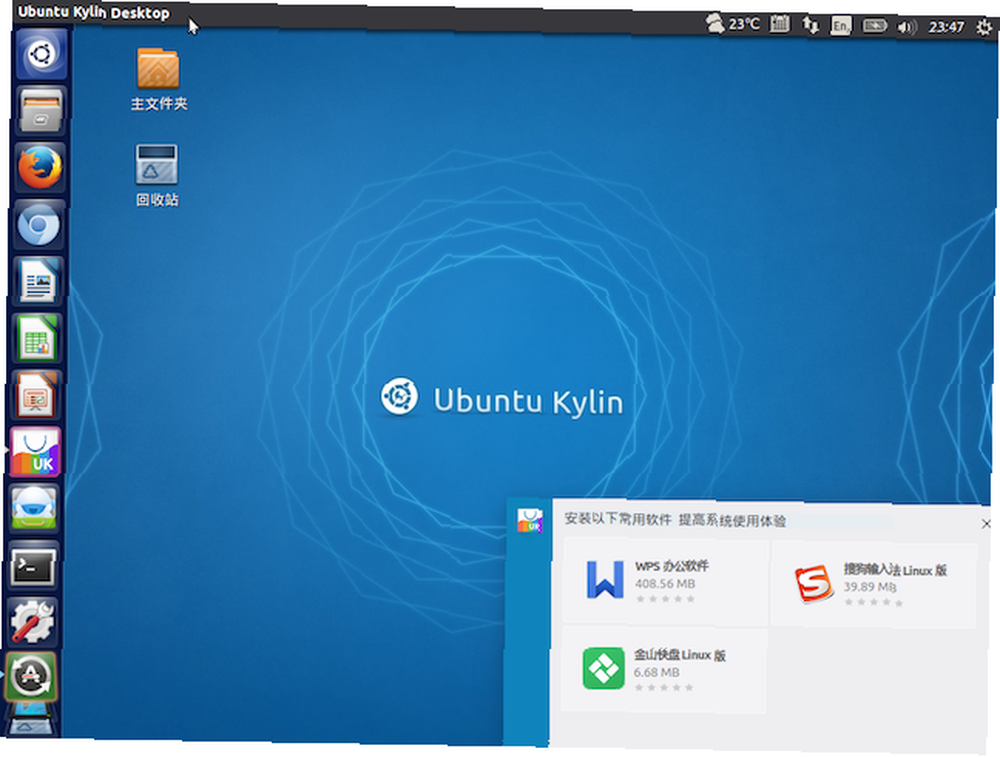The width and height of the screenshot is (1000, 757).
Task: Click the 金山快盘 star rating row
Action: (x=664, y=687)
